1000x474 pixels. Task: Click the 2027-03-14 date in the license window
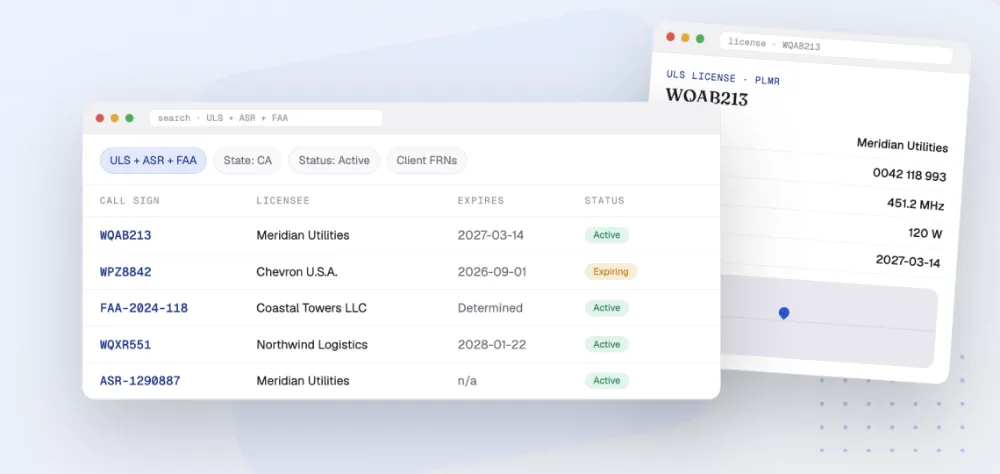pos(908,260)
